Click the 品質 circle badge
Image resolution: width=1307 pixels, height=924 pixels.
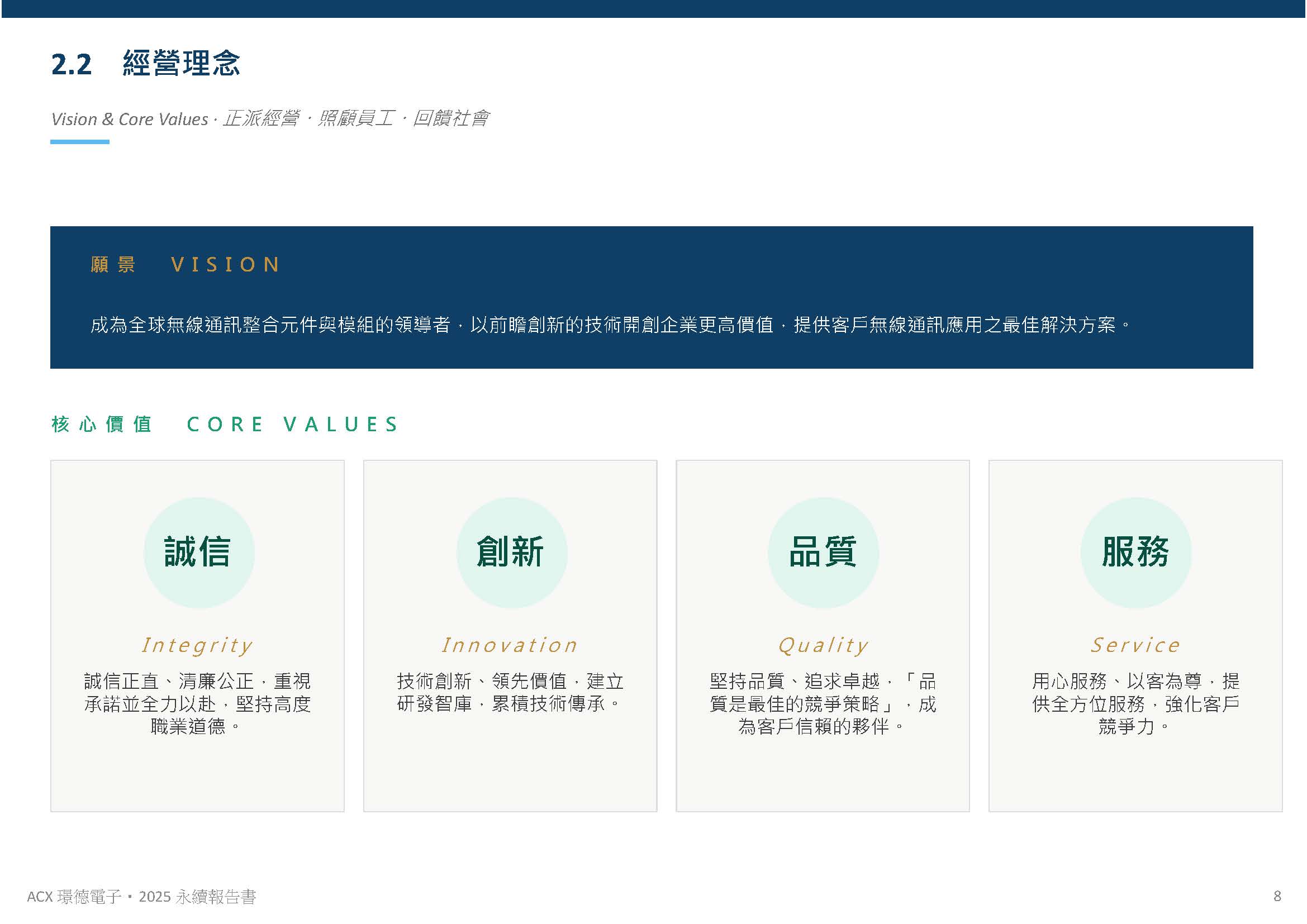(824, 553)
